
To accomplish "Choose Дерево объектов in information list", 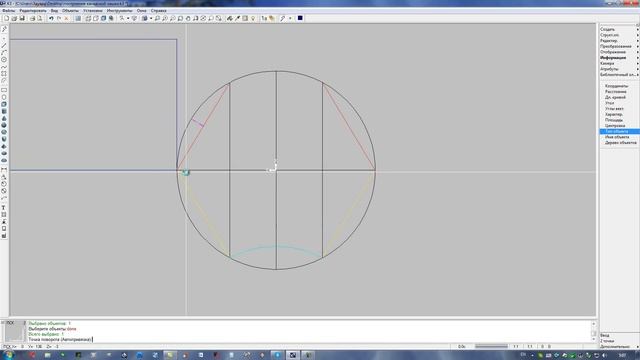I will coord(620,143).
